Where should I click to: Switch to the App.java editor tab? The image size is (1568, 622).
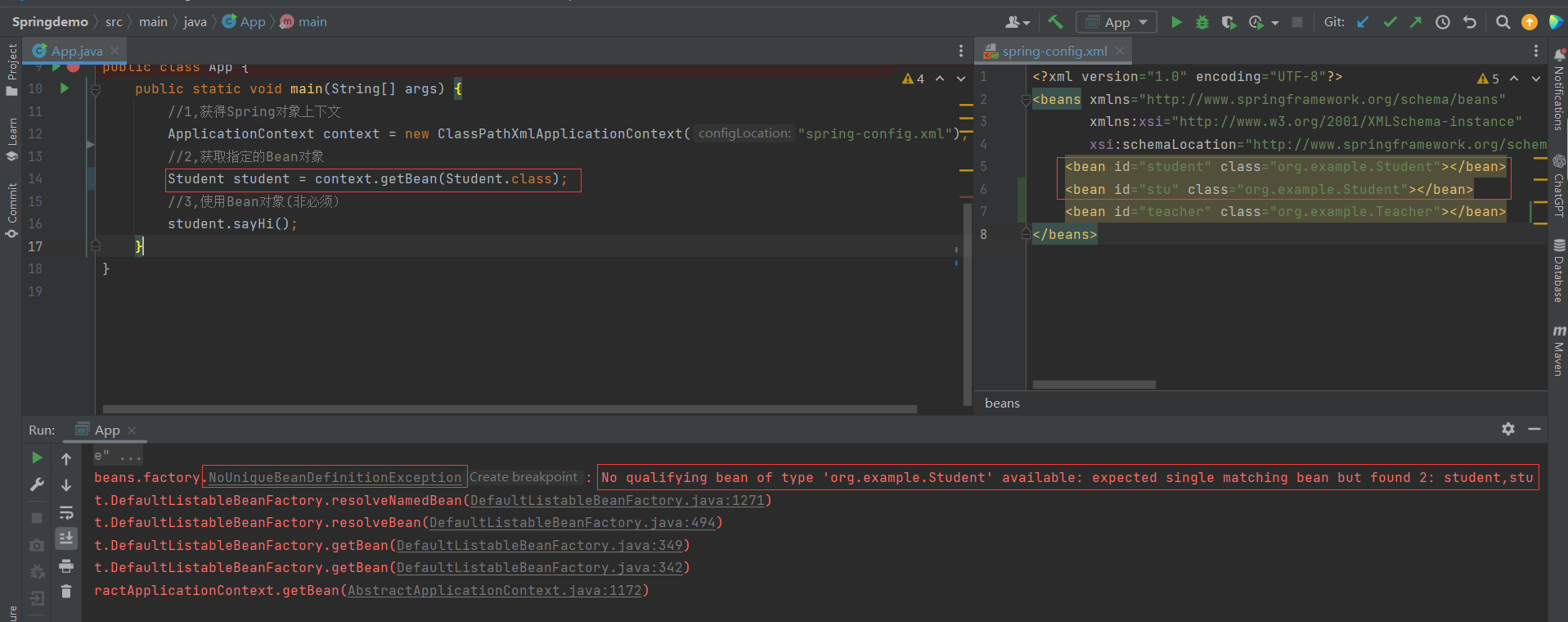[76, 51]
